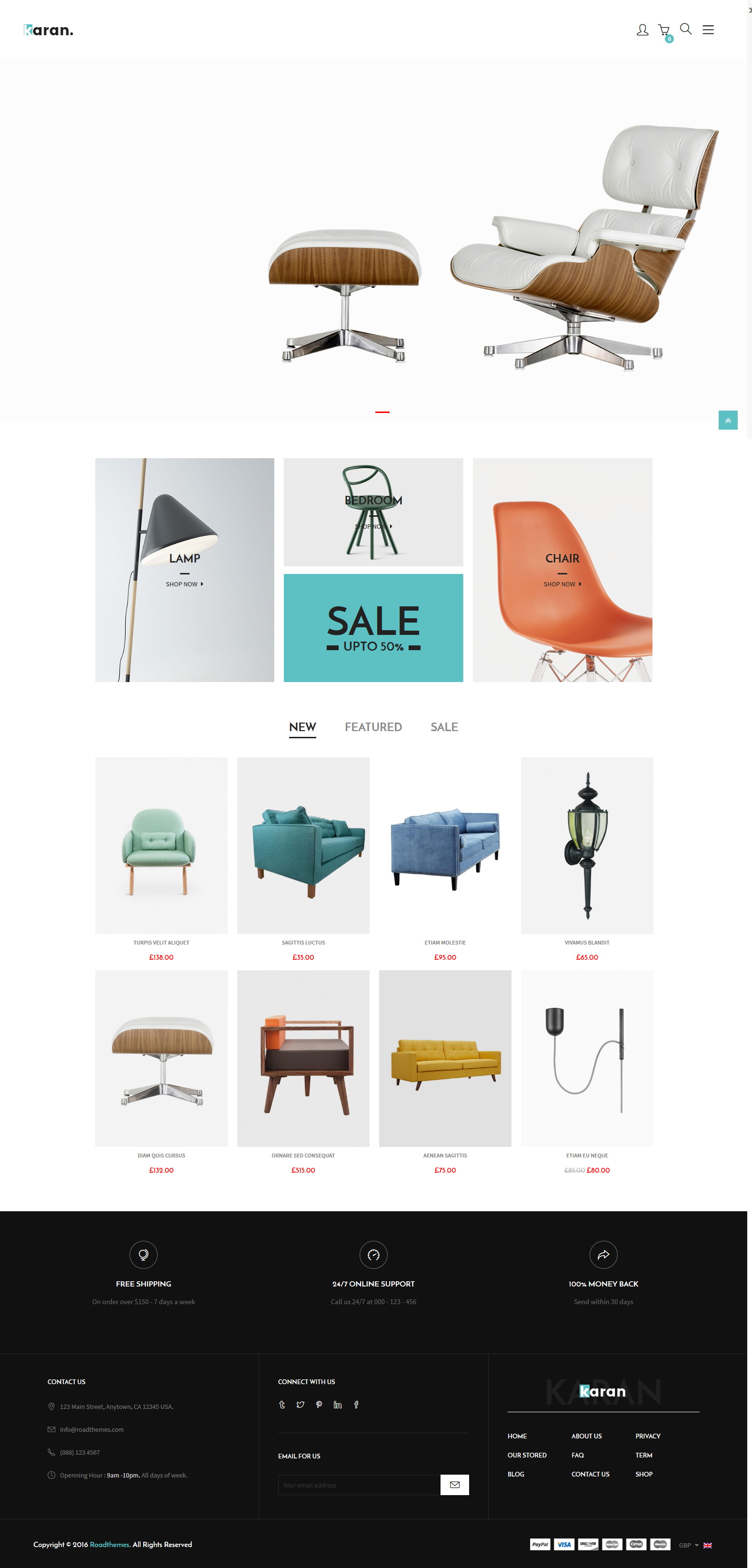Viewport: 752px width, 1568px height.
Task: Open the hamburger menu icon
Action: point(708,30)
